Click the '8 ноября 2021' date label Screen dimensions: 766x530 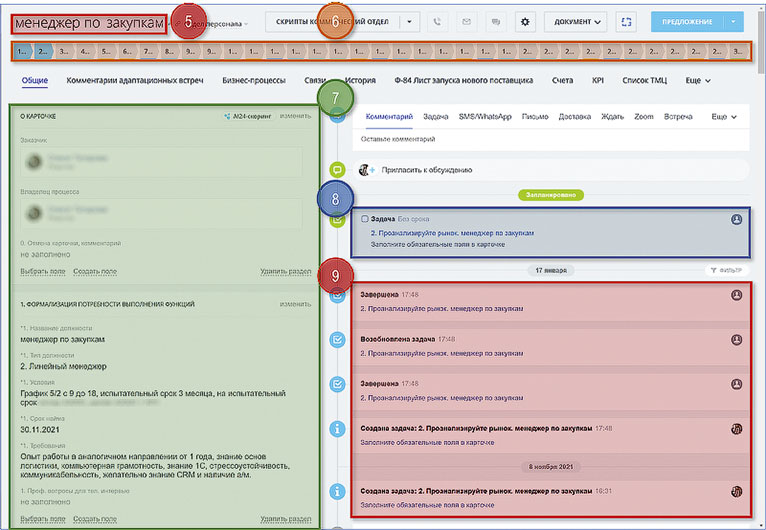pos(551,466)
